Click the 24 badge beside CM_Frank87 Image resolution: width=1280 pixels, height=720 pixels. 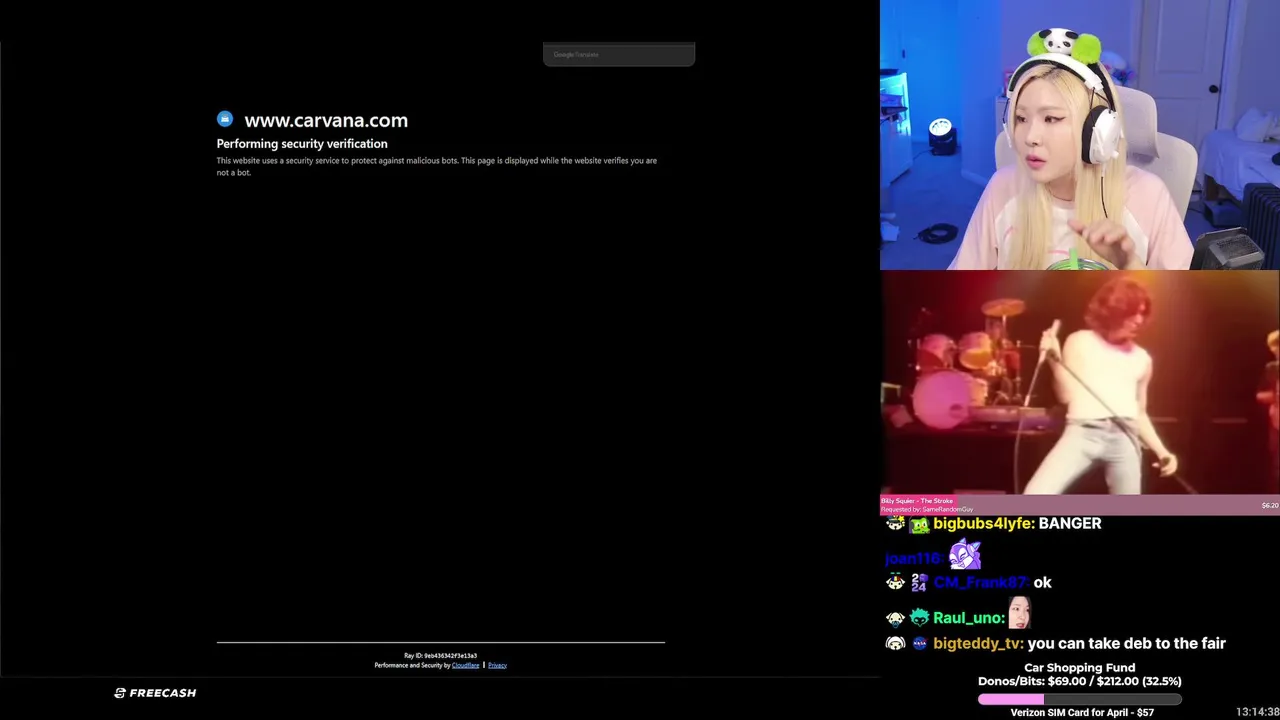pyautogui.click(x=919, y=582)
